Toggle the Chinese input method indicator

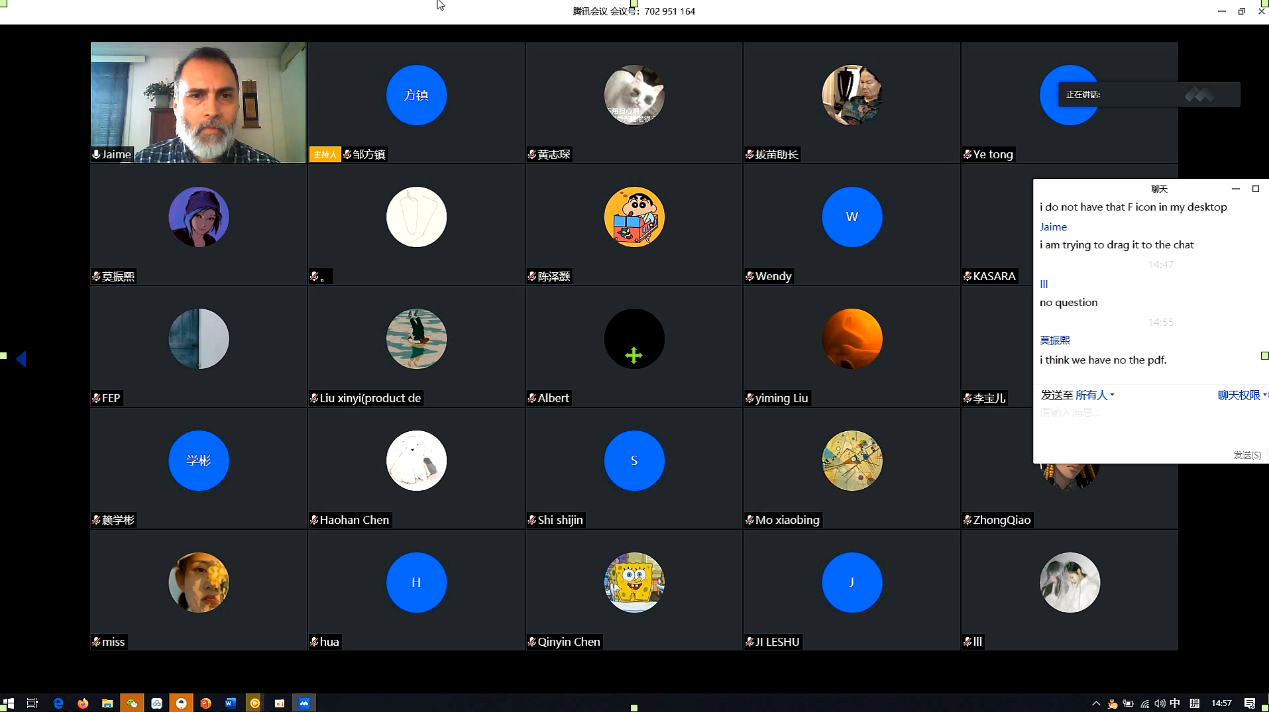pyautogui.click(x=1175, y=703)
